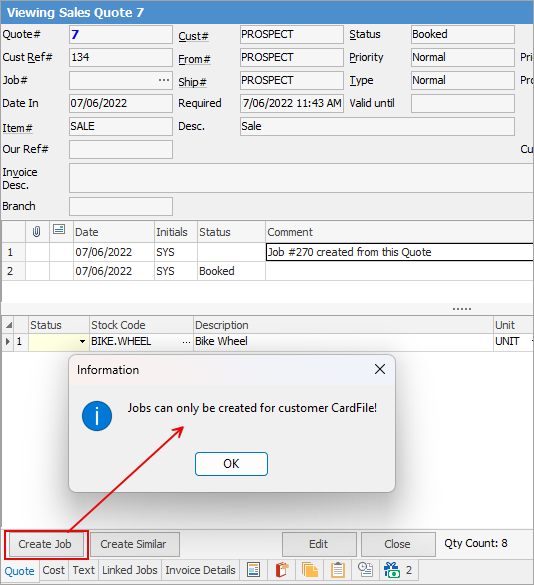The image size is (534, 585).
Task: Open the Job# lookup ellipsis
Action: point(164,80)
